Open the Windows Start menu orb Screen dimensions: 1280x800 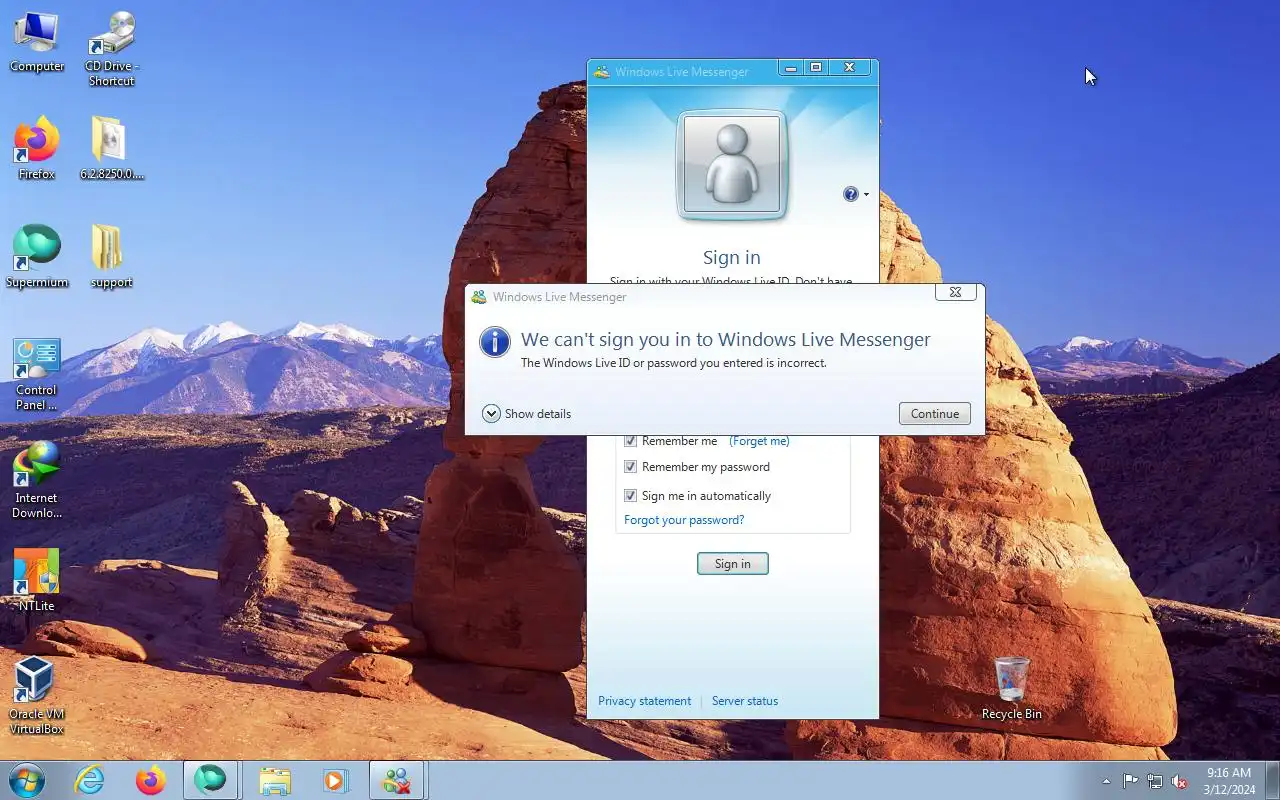tap(27, 780)
